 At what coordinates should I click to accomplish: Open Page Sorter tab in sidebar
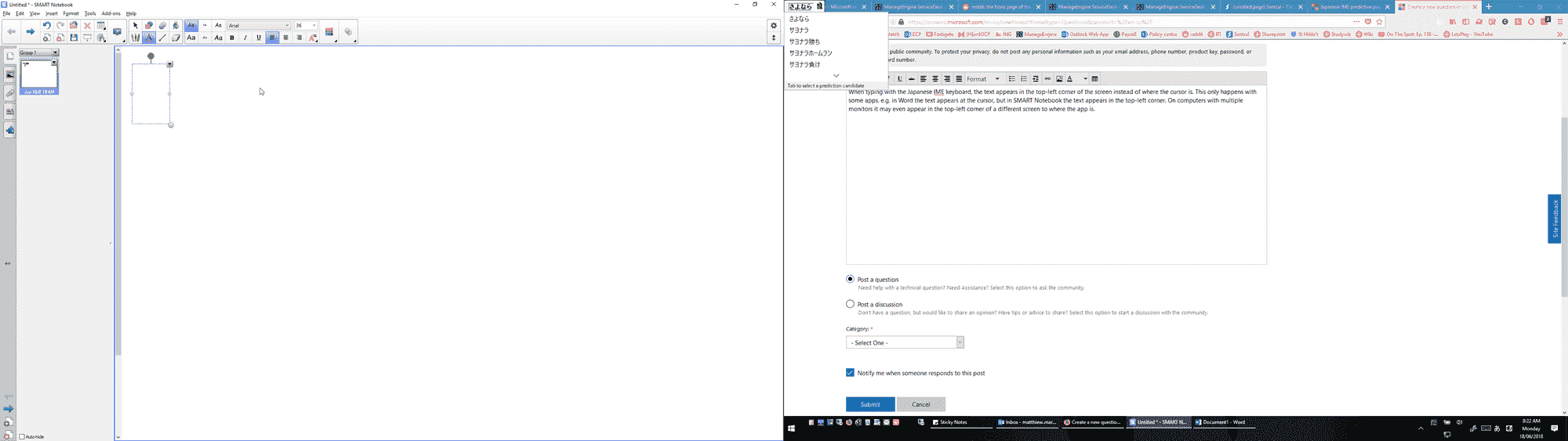point(9,56)
